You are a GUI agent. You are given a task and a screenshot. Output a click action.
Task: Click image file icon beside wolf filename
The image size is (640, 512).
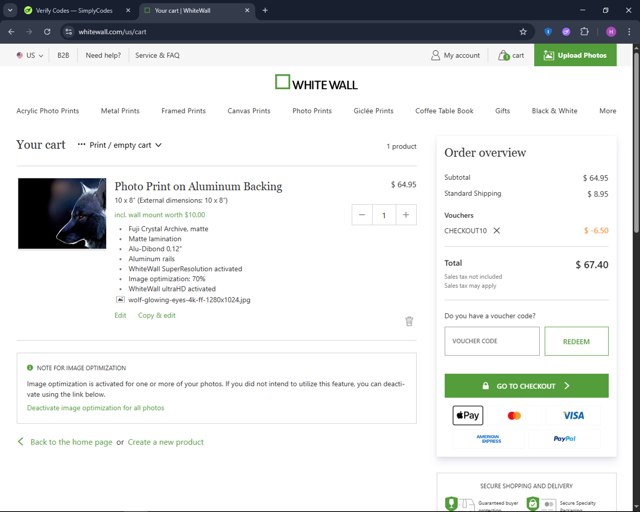(120, 300)
